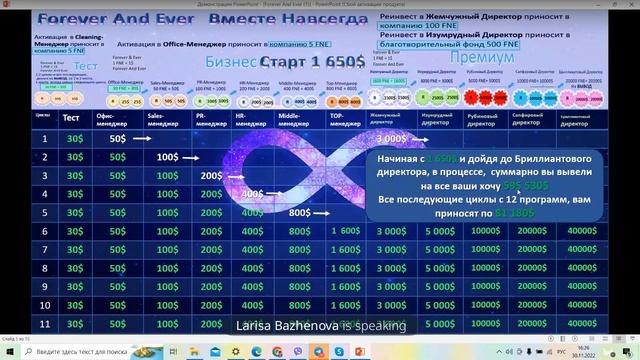Click the '40000$' cell in cycle row 6
The width and height of the screenshot is (640, 360).
582,231
